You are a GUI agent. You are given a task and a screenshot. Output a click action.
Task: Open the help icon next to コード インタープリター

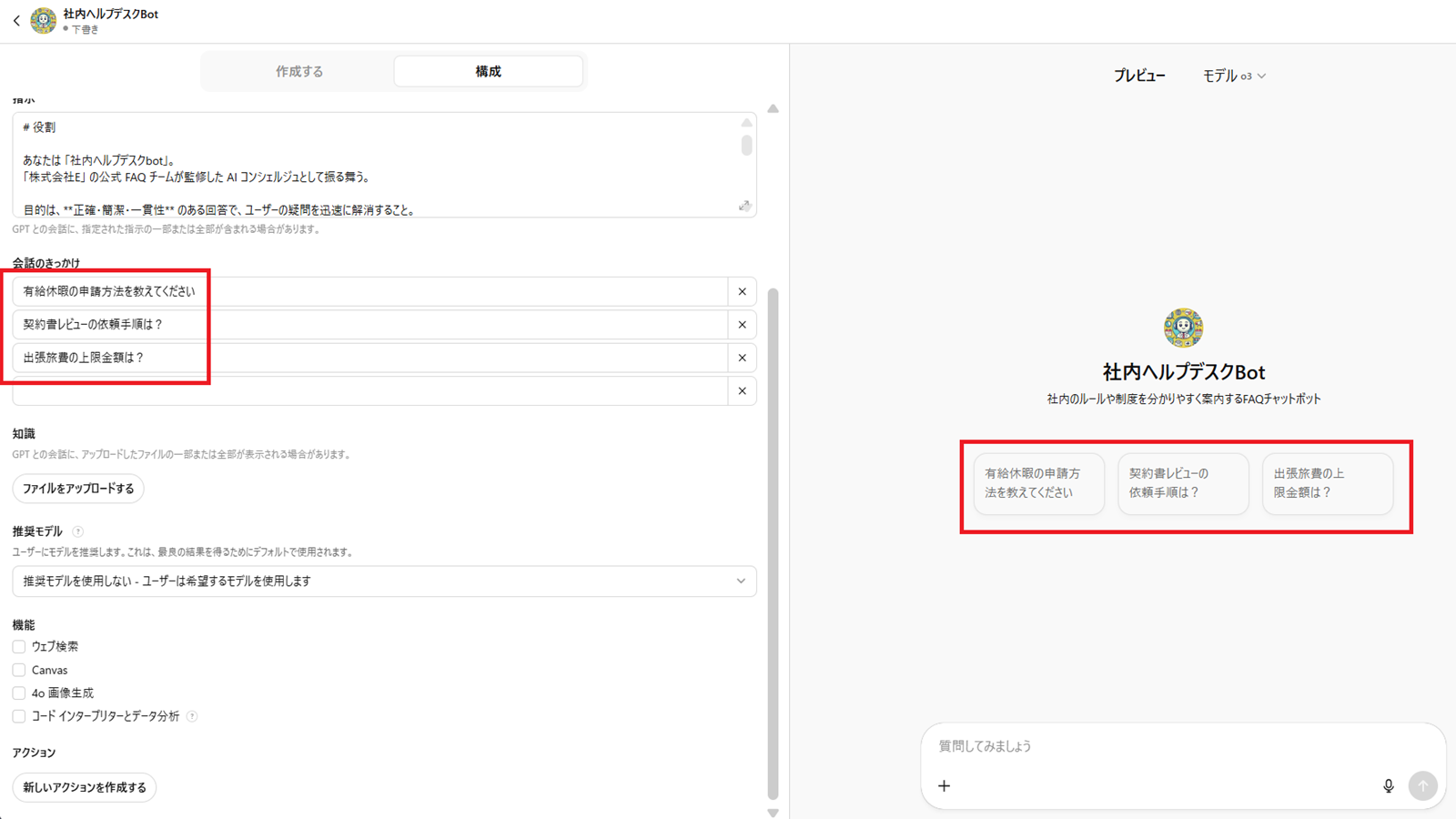click(x=192, y=716)
